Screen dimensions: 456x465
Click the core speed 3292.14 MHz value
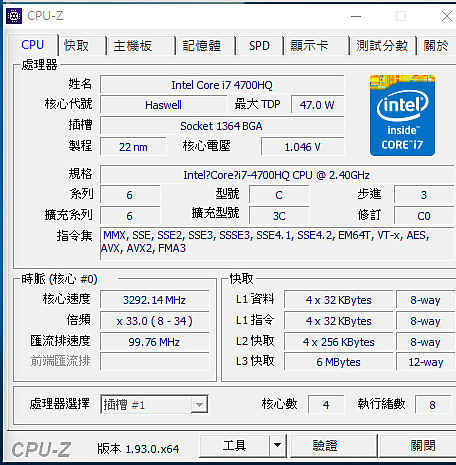pos(155,300)
